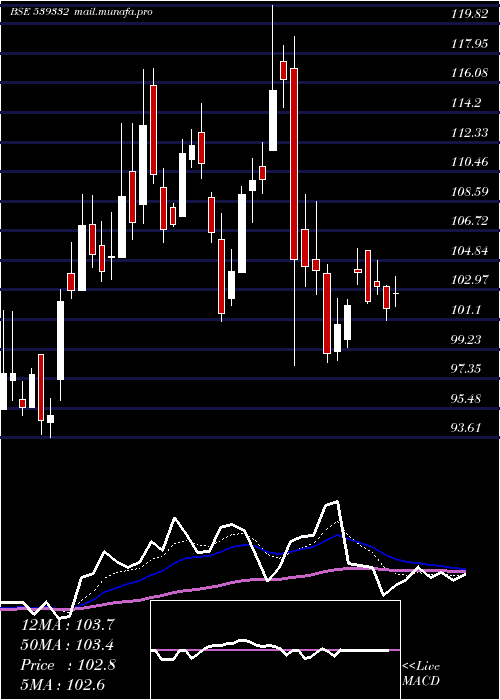Click the 117.95 price axis label
Image resolution: width=500 pixels, height=700 pixels.
point(469,44)
